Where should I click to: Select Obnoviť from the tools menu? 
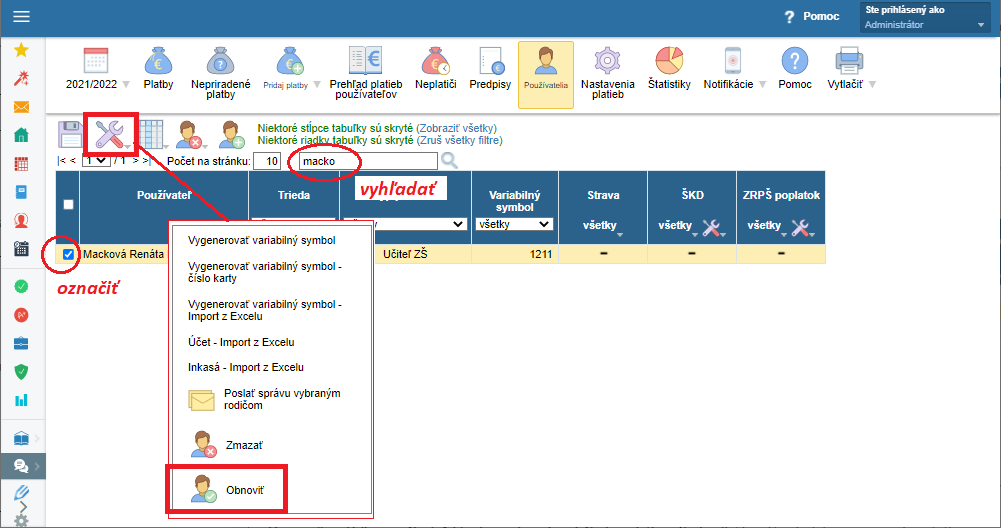(x=244, y=489)
